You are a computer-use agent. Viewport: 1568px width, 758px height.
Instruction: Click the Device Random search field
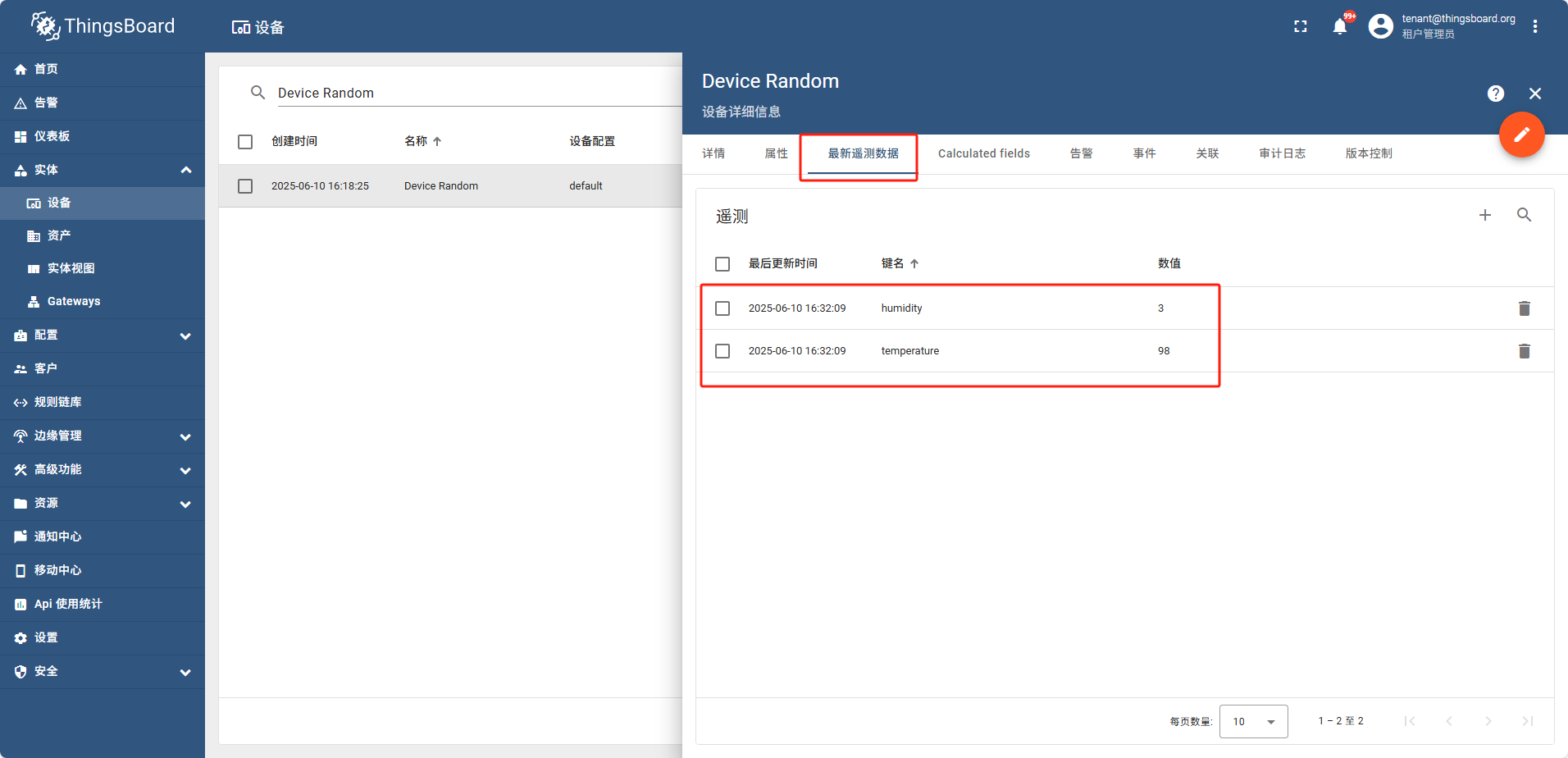(x=476, y=94)
